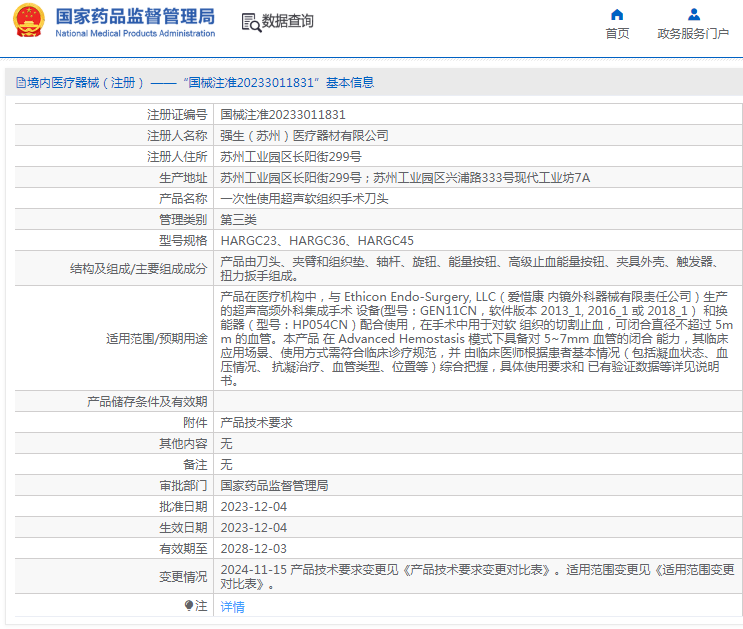
Task: Click 国家药品监督管理局 site title
Action: tap(136, 17)
